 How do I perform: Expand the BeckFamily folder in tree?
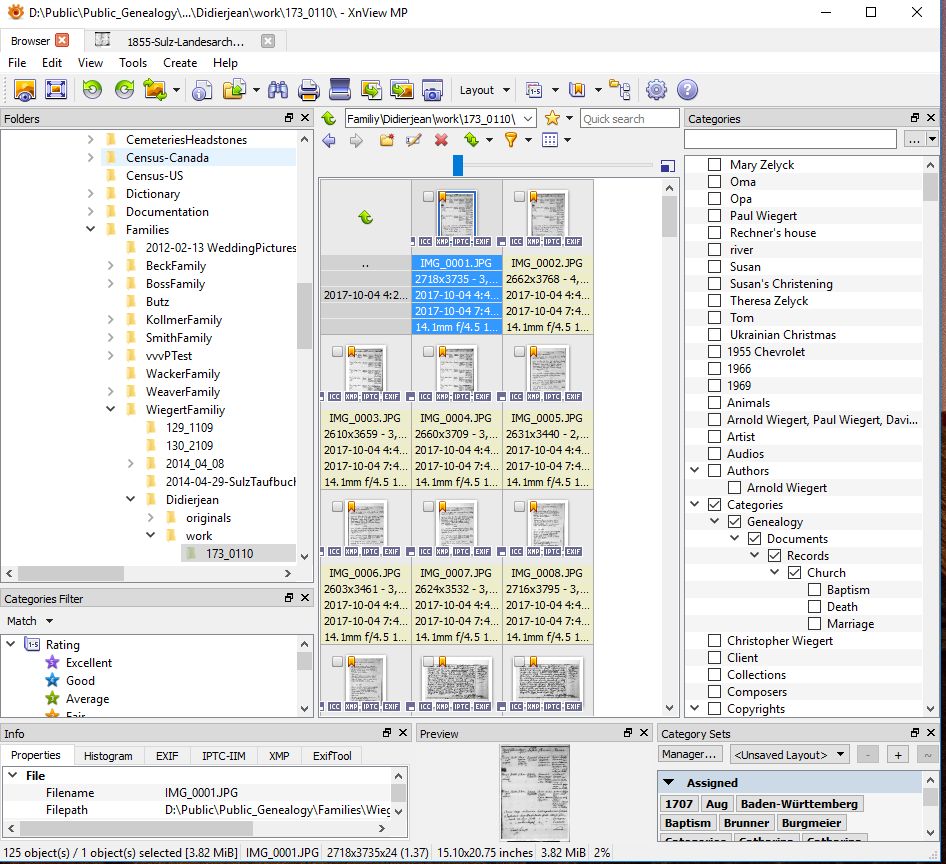(x=110, y=266)
